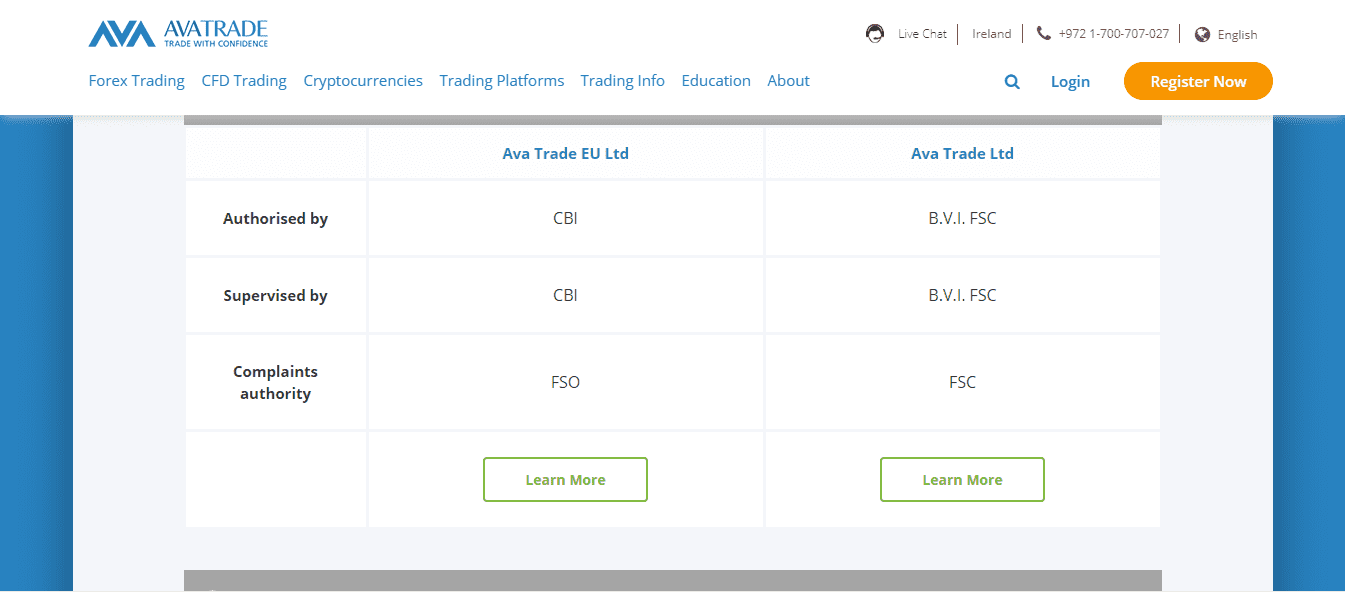Click the AvaTrade logo
Viewport: 1345px width, 592px height.
click(x=178, y=33)
